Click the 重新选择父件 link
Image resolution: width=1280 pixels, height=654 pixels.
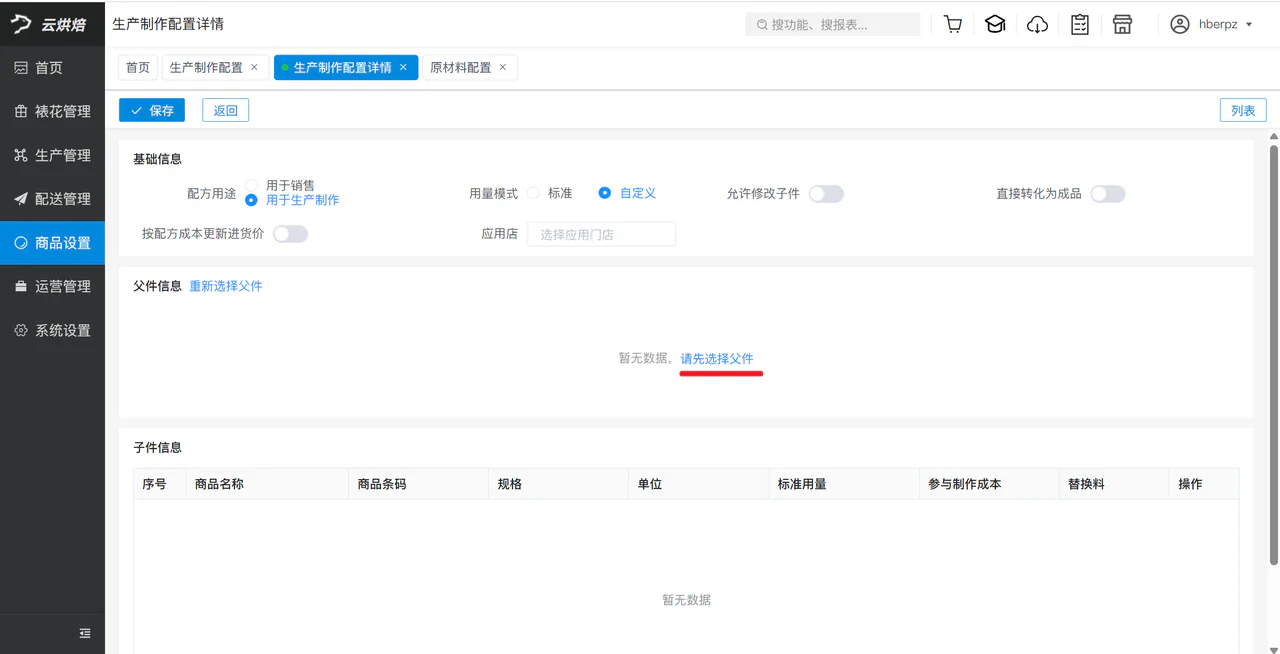(226, 286)
